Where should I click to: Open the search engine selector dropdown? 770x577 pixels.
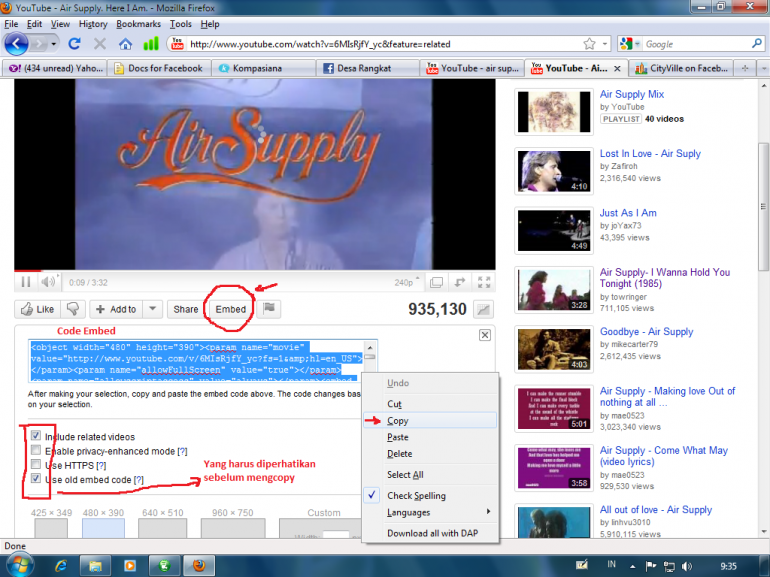(x=637, y=44)
